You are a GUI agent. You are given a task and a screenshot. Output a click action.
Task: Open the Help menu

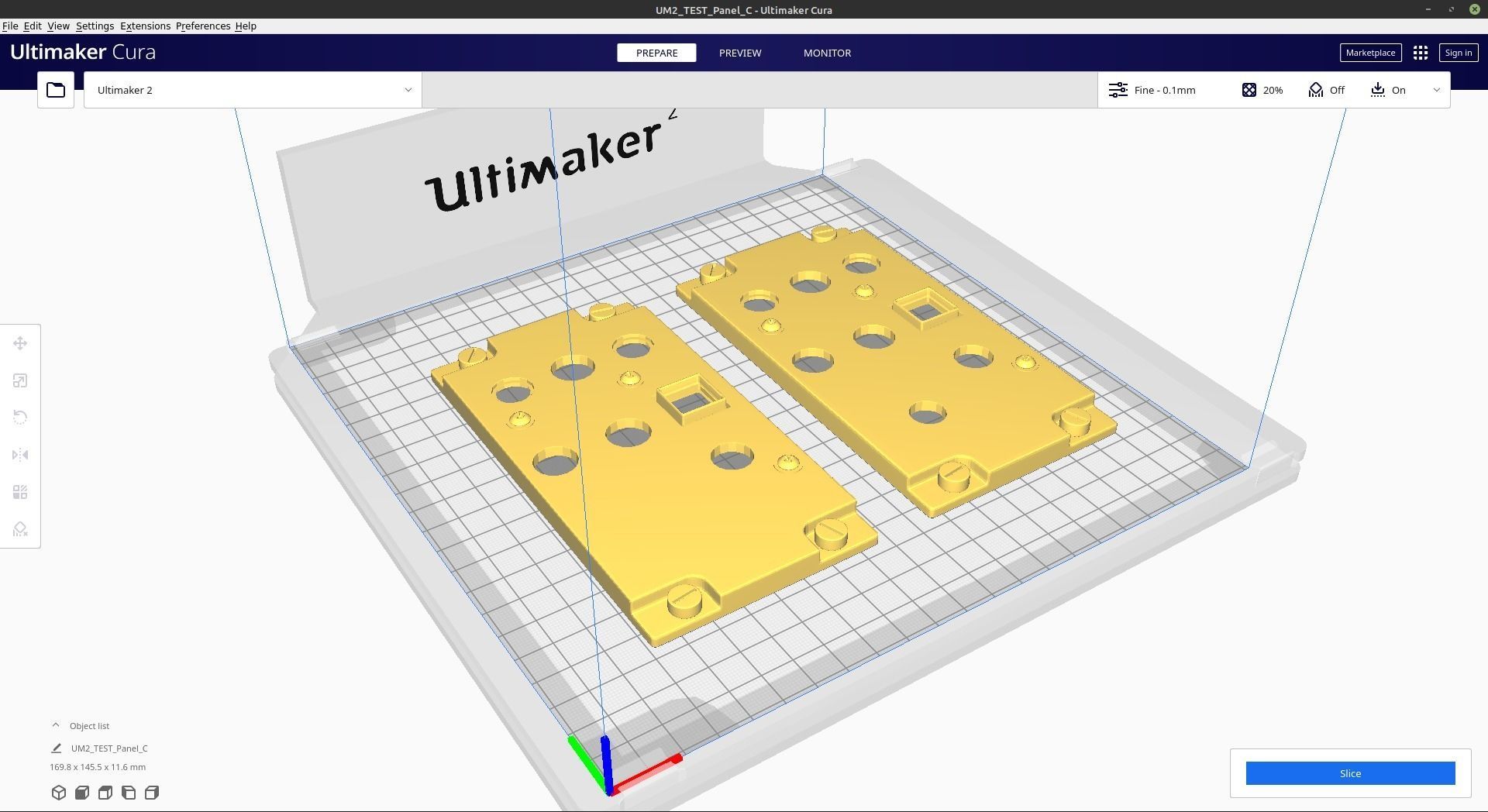coord(246,26)
